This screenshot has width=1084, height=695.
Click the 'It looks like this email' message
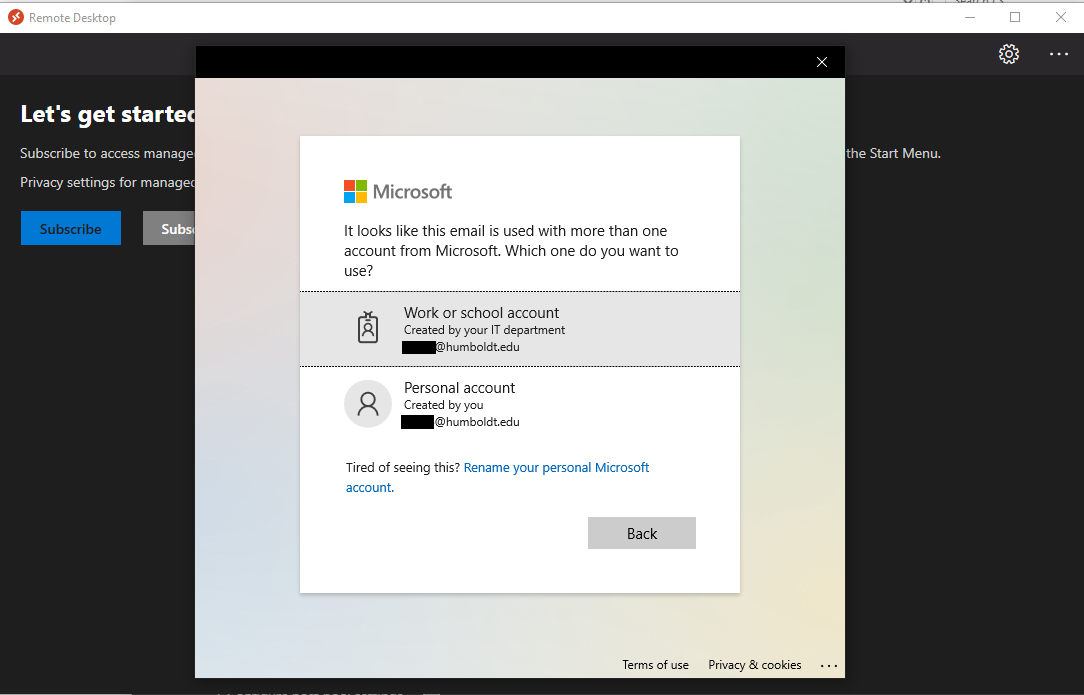click(512, 250)
